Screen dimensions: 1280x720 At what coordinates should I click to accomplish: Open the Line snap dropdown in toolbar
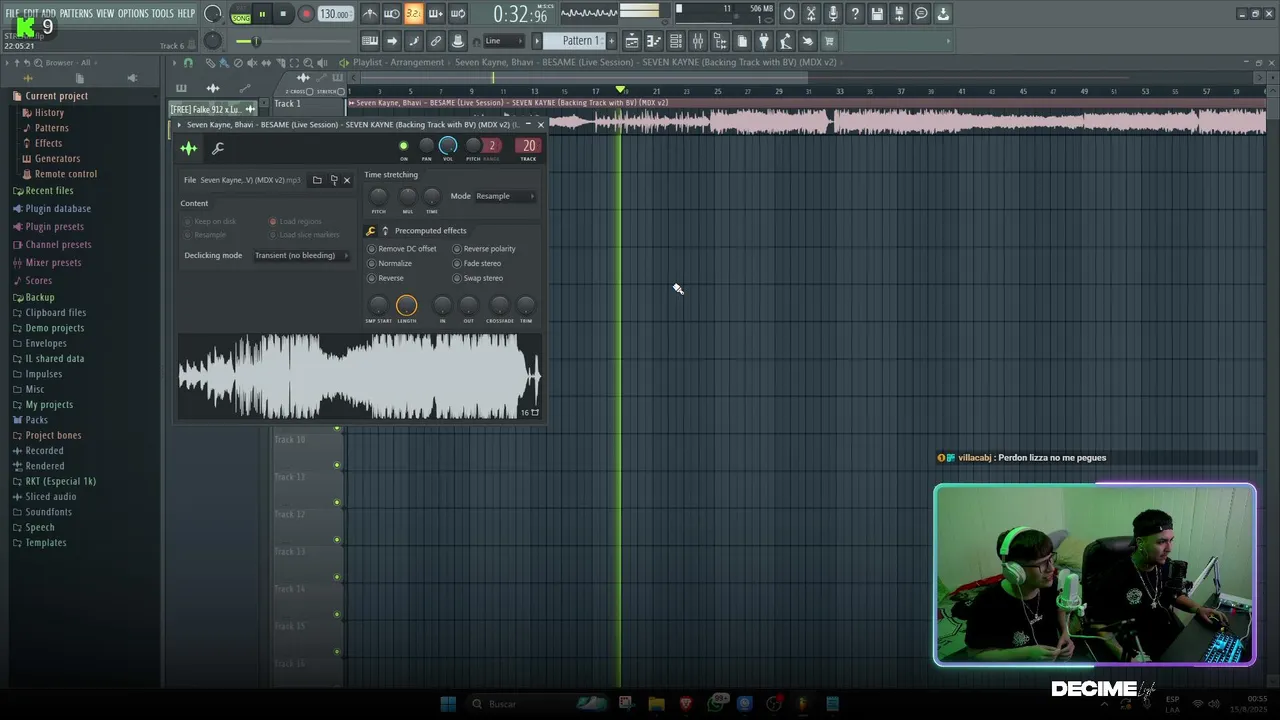pos(503,41)
